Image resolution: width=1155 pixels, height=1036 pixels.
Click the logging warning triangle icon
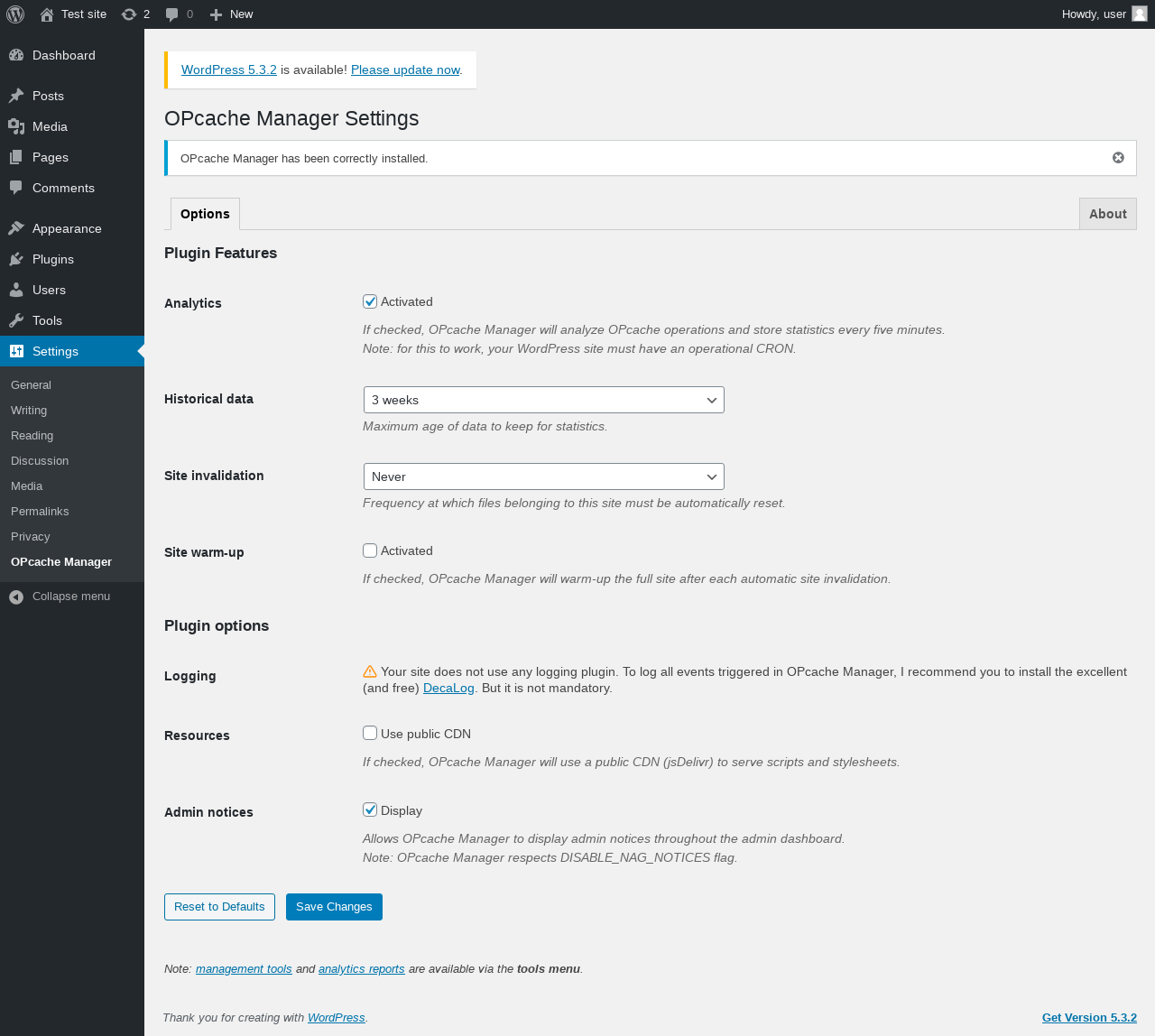click(370, 671)
